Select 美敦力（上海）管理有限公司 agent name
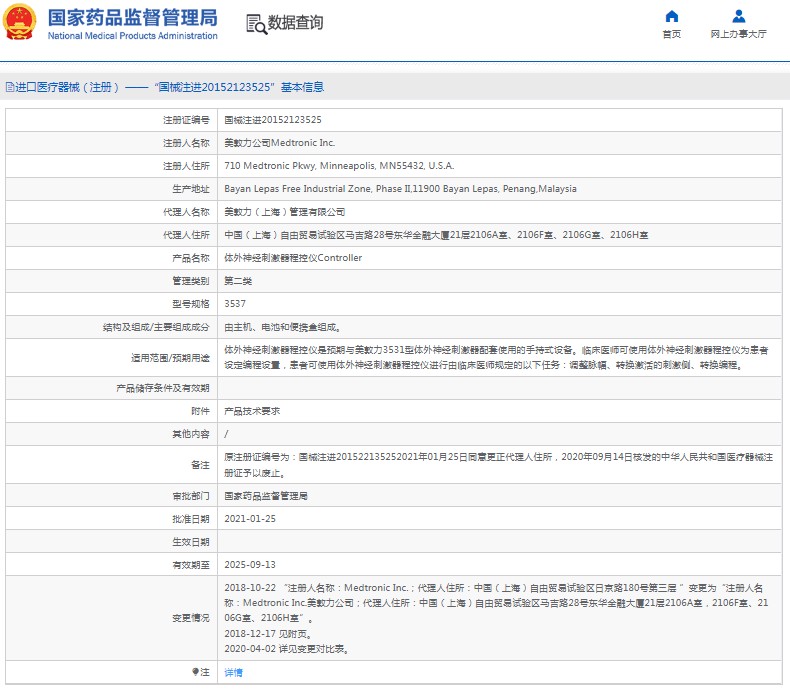Screen dimensions: 790x692 [285, 212]
